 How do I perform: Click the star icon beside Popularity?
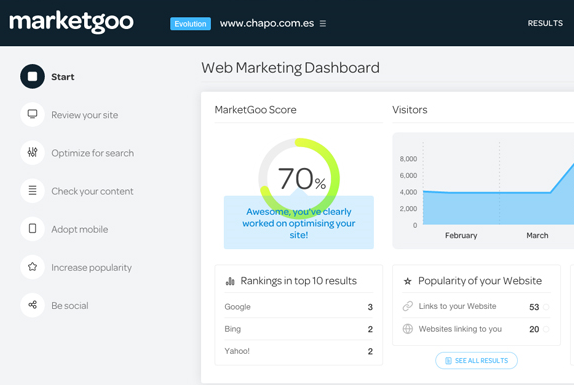(x=407, y=281)
